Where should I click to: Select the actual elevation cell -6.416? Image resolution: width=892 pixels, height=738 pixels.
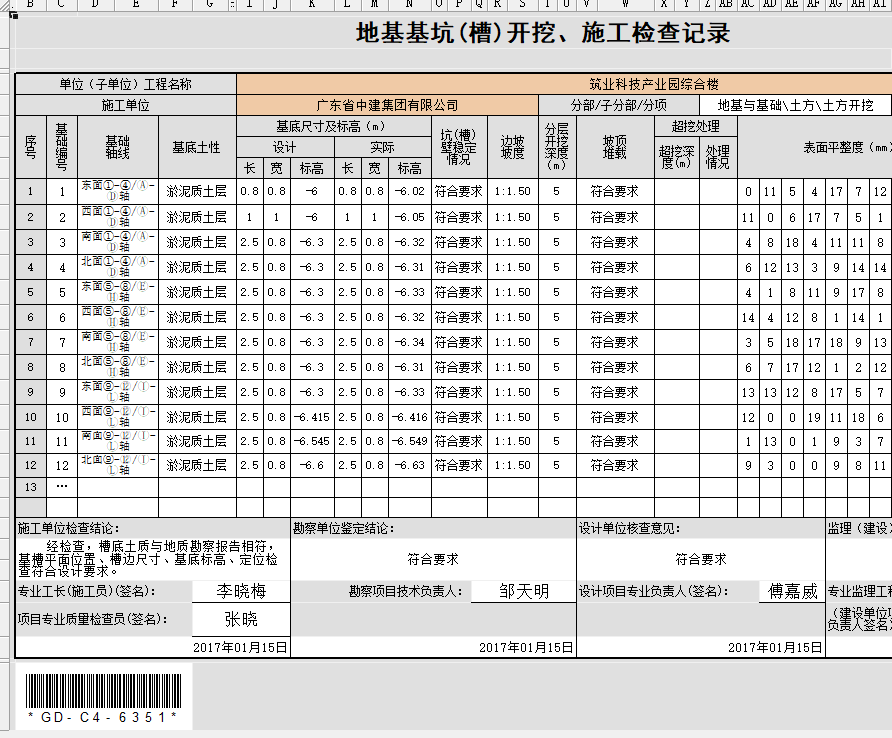click(410, 417)
